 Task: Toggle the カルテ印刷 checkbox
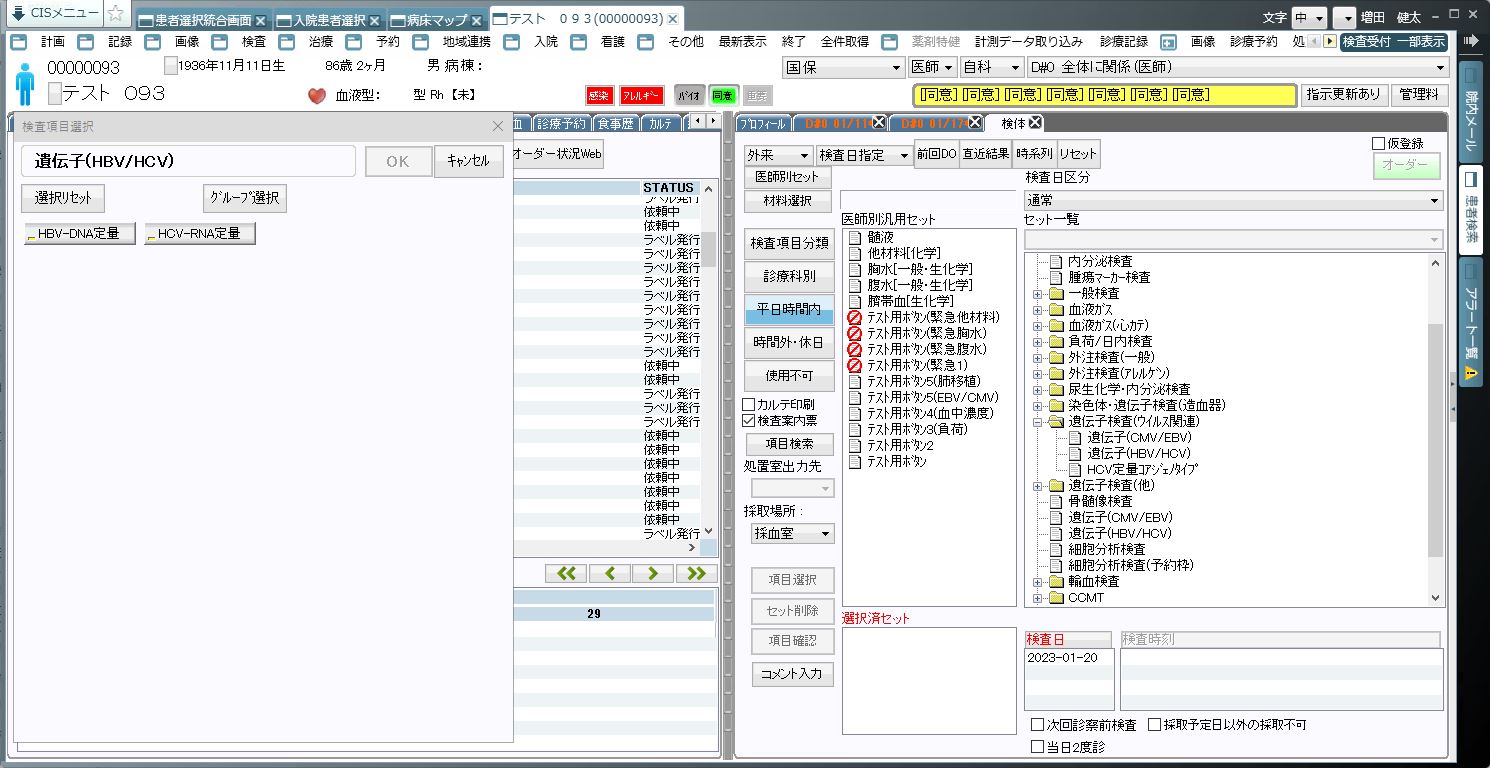pyautogui.click(x=749, y=405)
